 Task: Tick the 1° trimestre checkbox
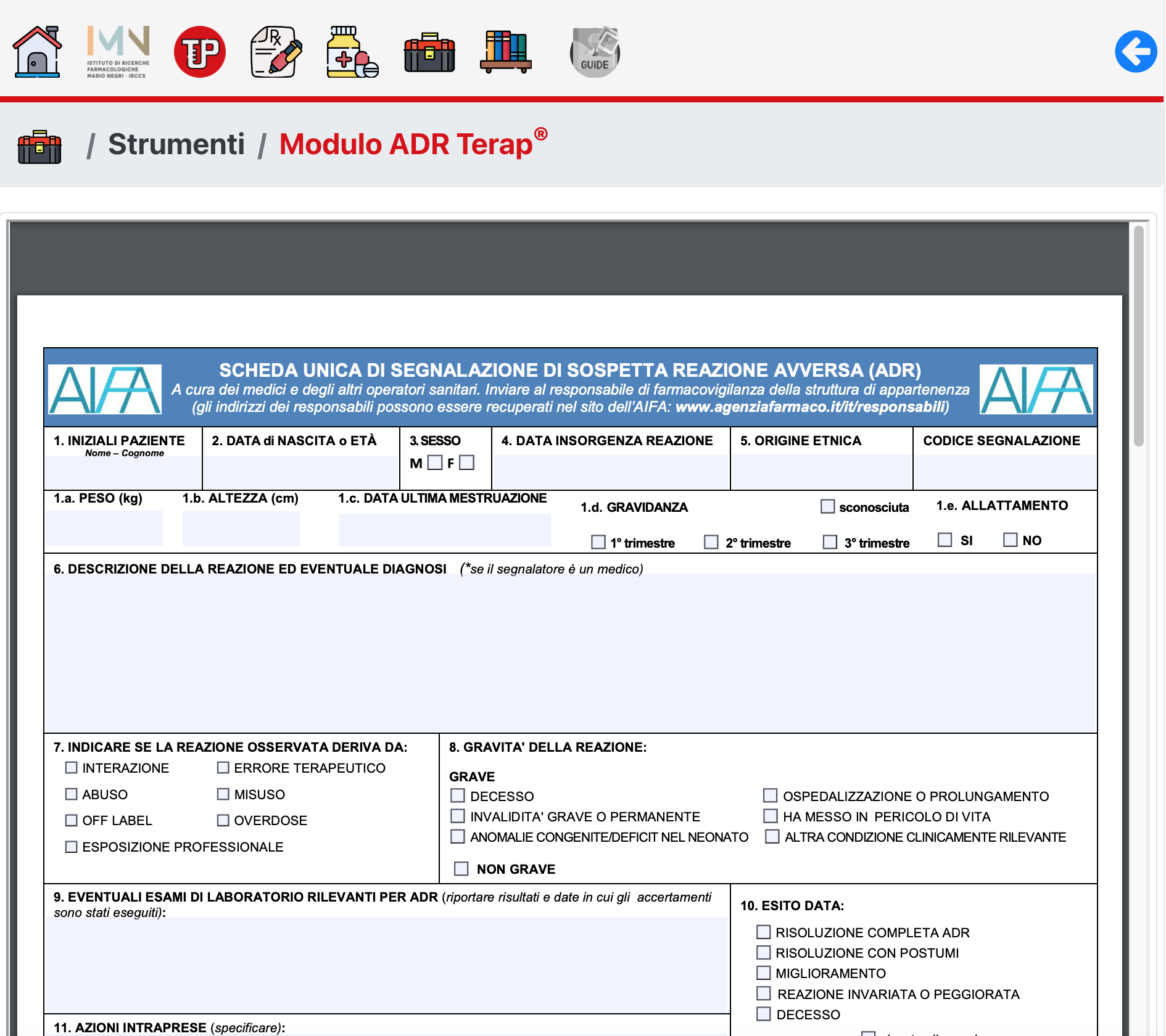[x=598, y=542]
